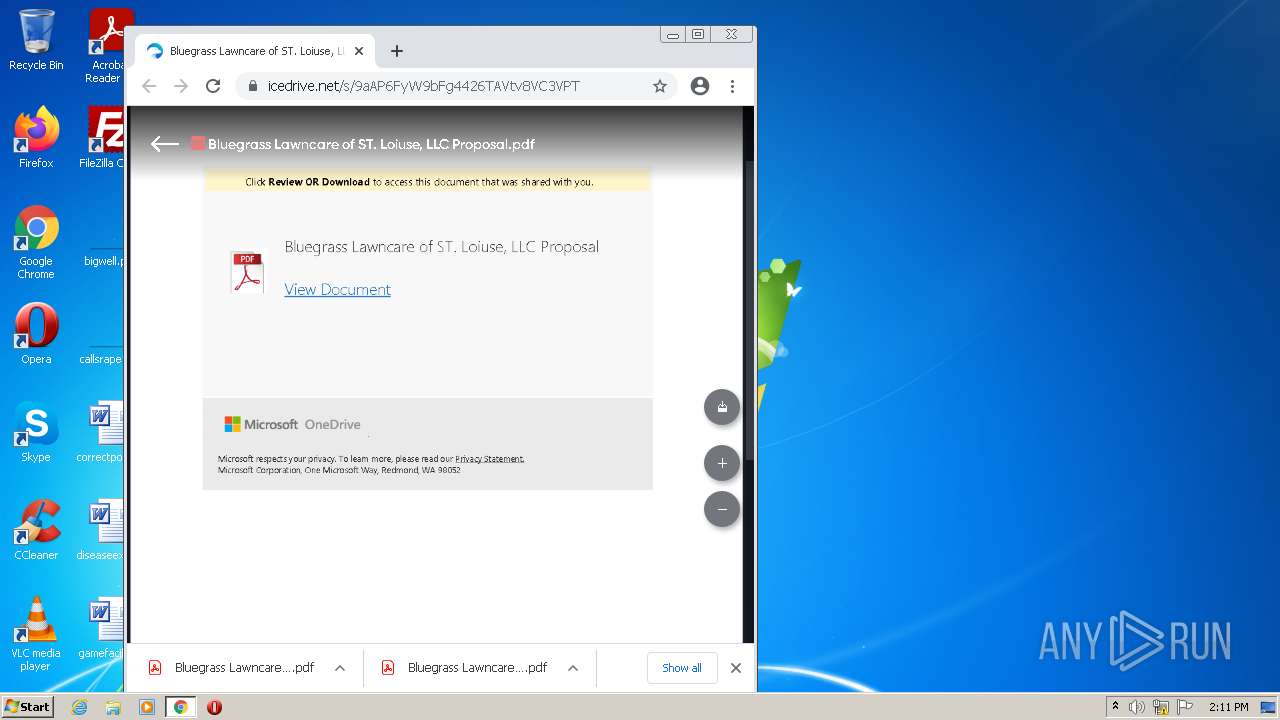The image size is (1280, 720).
Task: Zoom out with the minus button
Action: pos(722,509)
